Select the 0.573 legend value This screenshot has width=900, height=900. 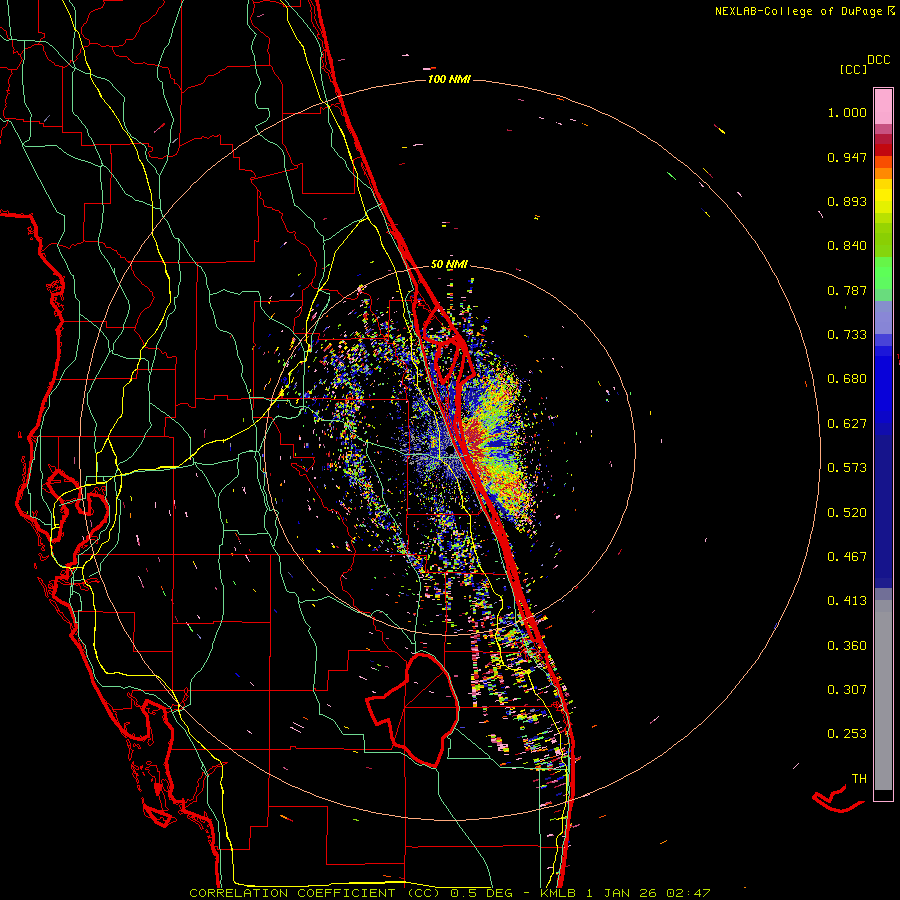coord(847,468)
